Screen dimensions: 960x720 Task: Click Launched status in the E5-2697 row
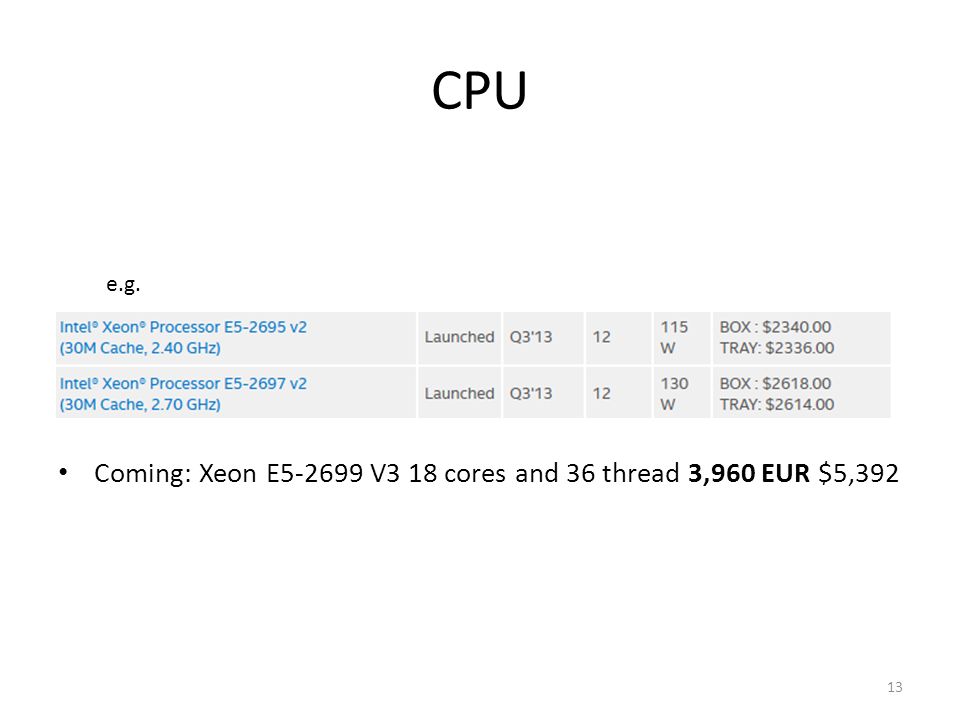click(x=459, y=394)
